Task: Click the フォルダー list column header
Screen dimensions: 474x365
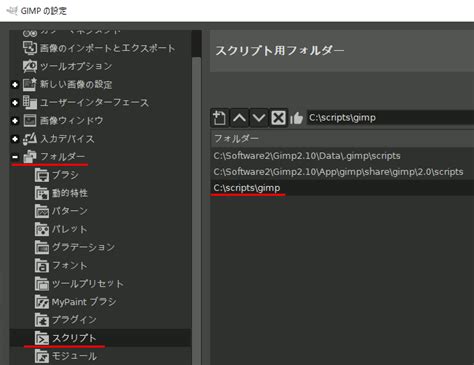Action: pos(342,138)
